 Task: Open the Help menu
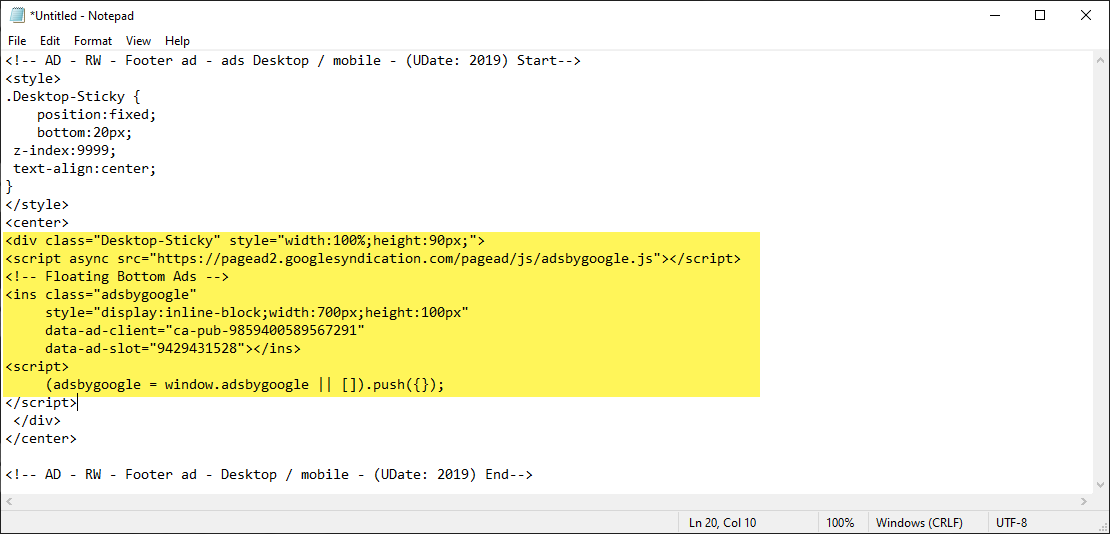[x=177, y=40]
